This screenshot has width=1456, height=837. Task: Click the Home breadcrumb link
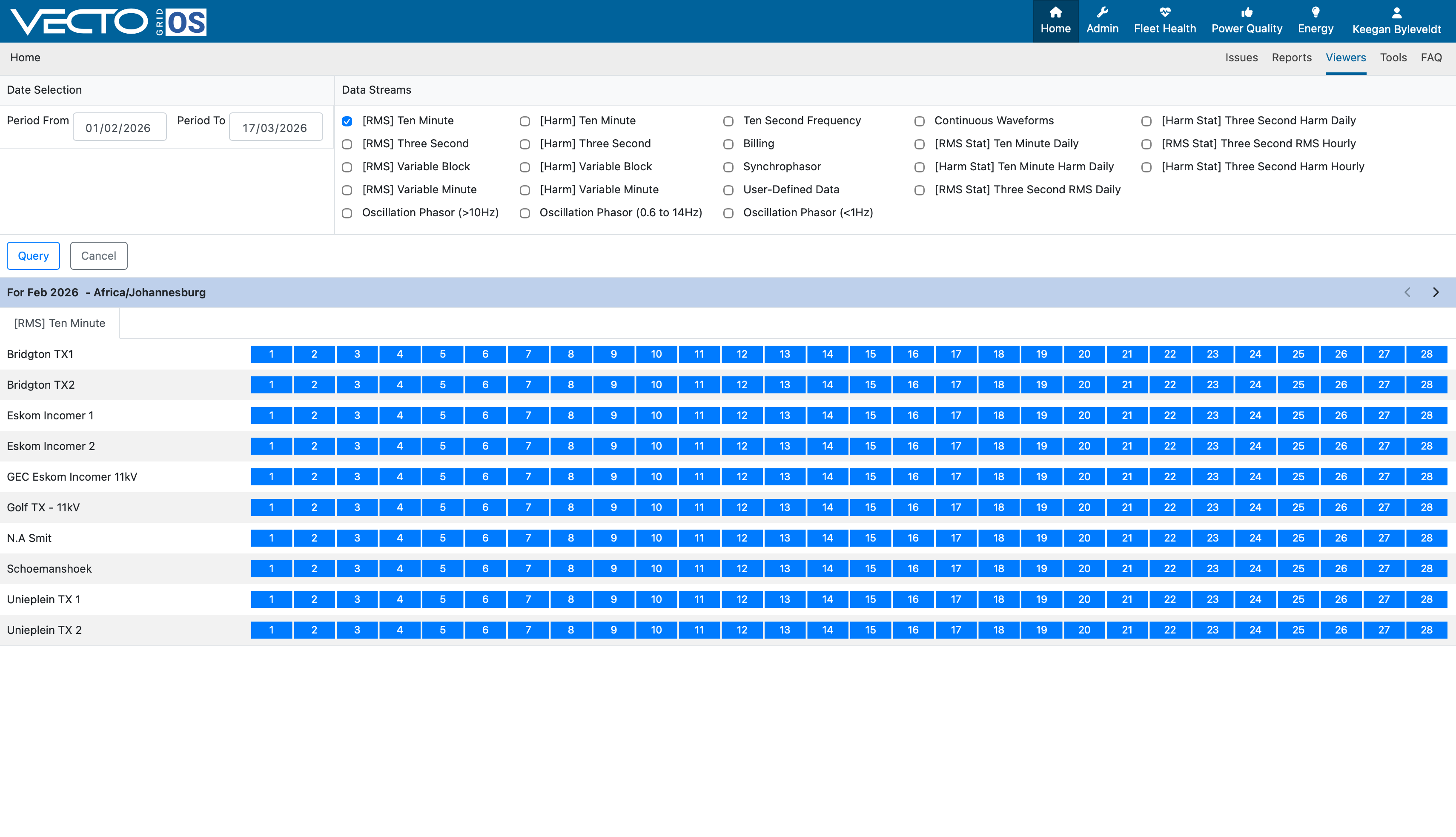tap(25, 57)
